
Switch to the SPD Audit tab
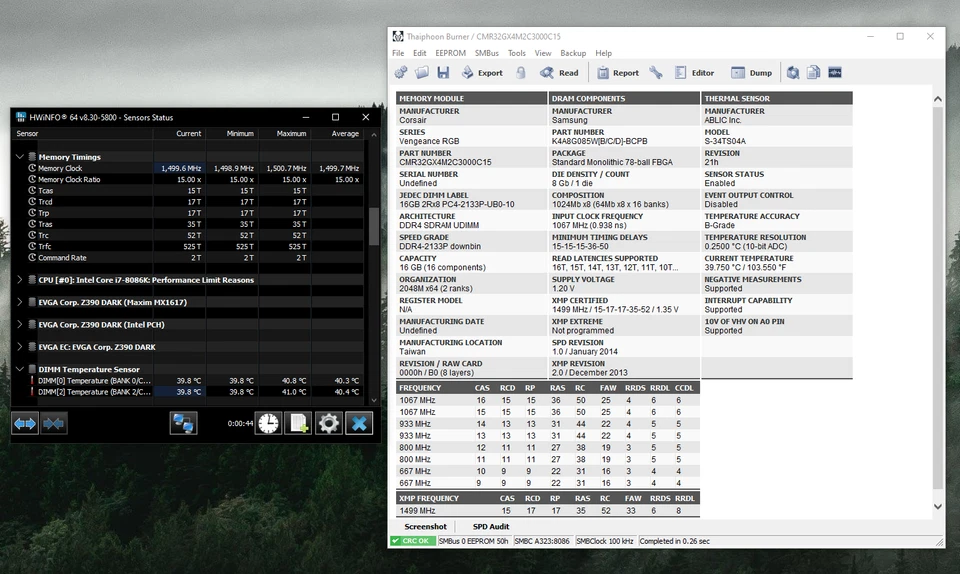coord(490,526)
